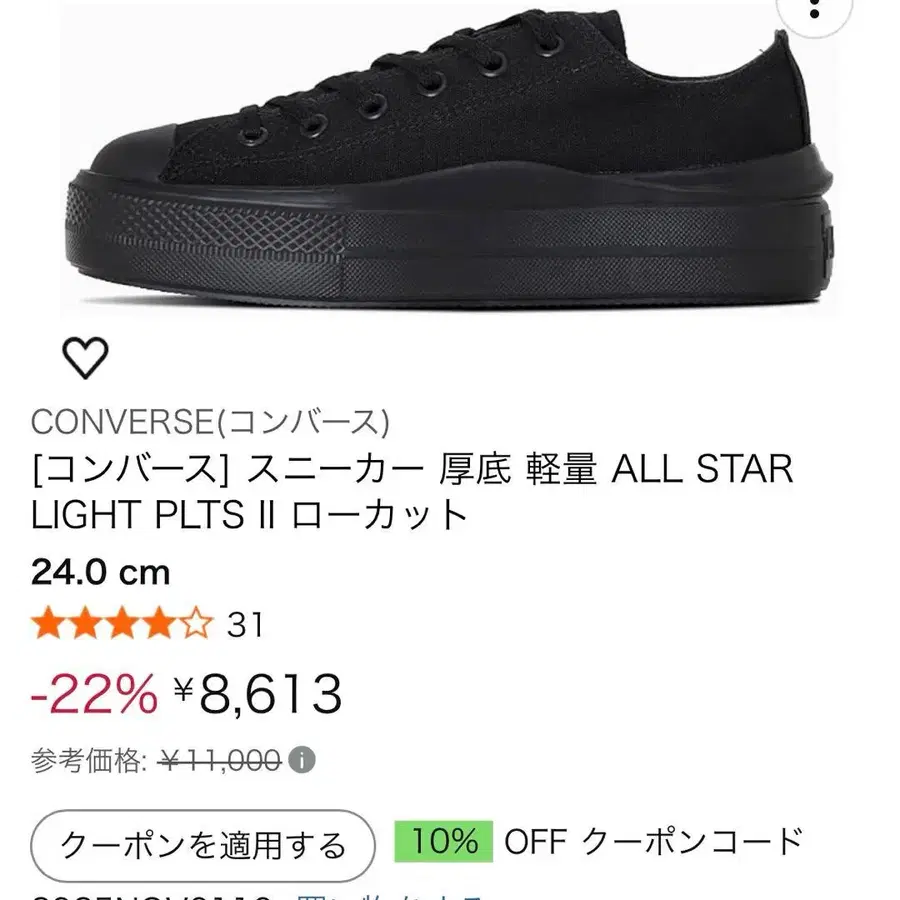Viewport: 900px width, 900px height.
Task: Click the black Converse shoe product image
Action: coord(450,170)
